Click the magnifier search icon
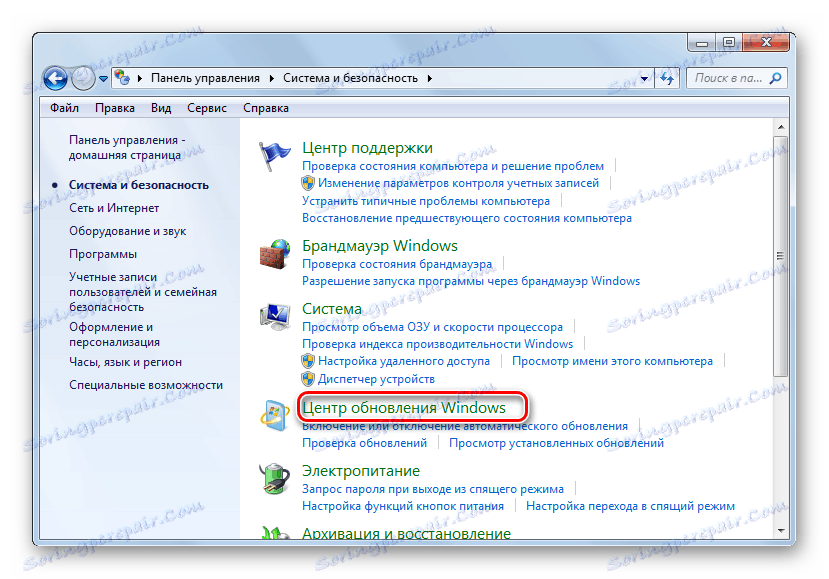Image resolution: width=829 pixels, height=579 pixels. [776, 78]
